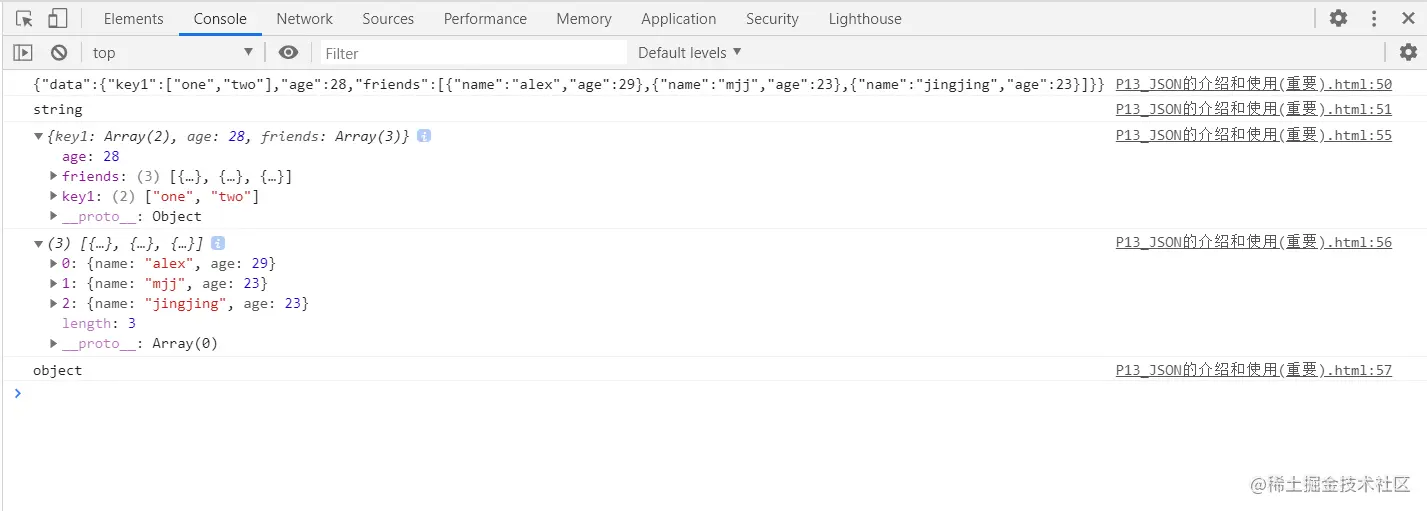Open the Default levels dropdown
The image size is (1427, 511).
point(690,52)
